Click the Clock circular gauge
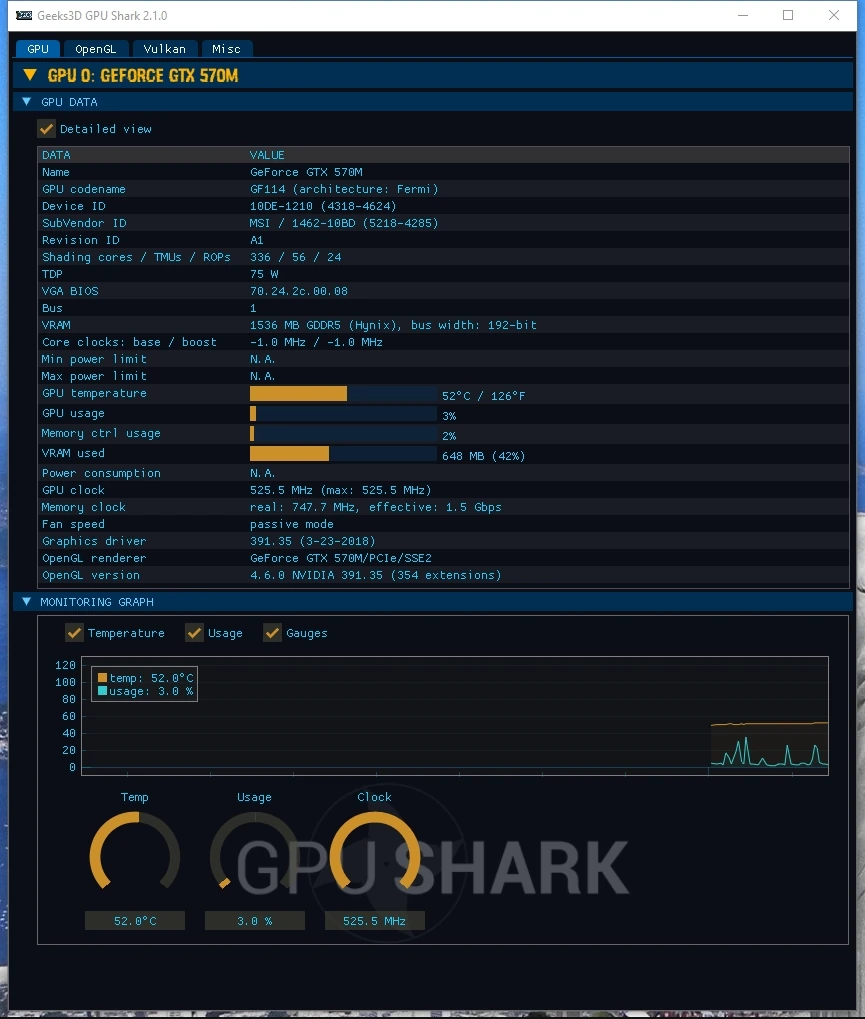Viewport: 865px width, 1019px height. (x=375, y=851)
